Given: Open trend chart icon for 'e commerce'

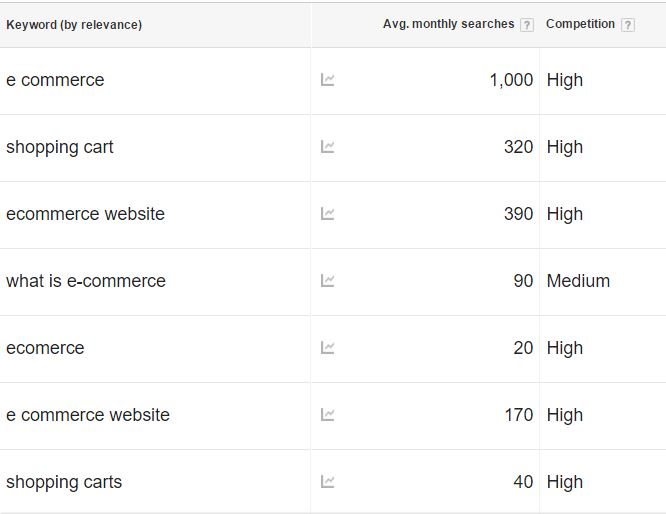Looking at the screenshot, I should pyautogui.click(x=327, y=80).
